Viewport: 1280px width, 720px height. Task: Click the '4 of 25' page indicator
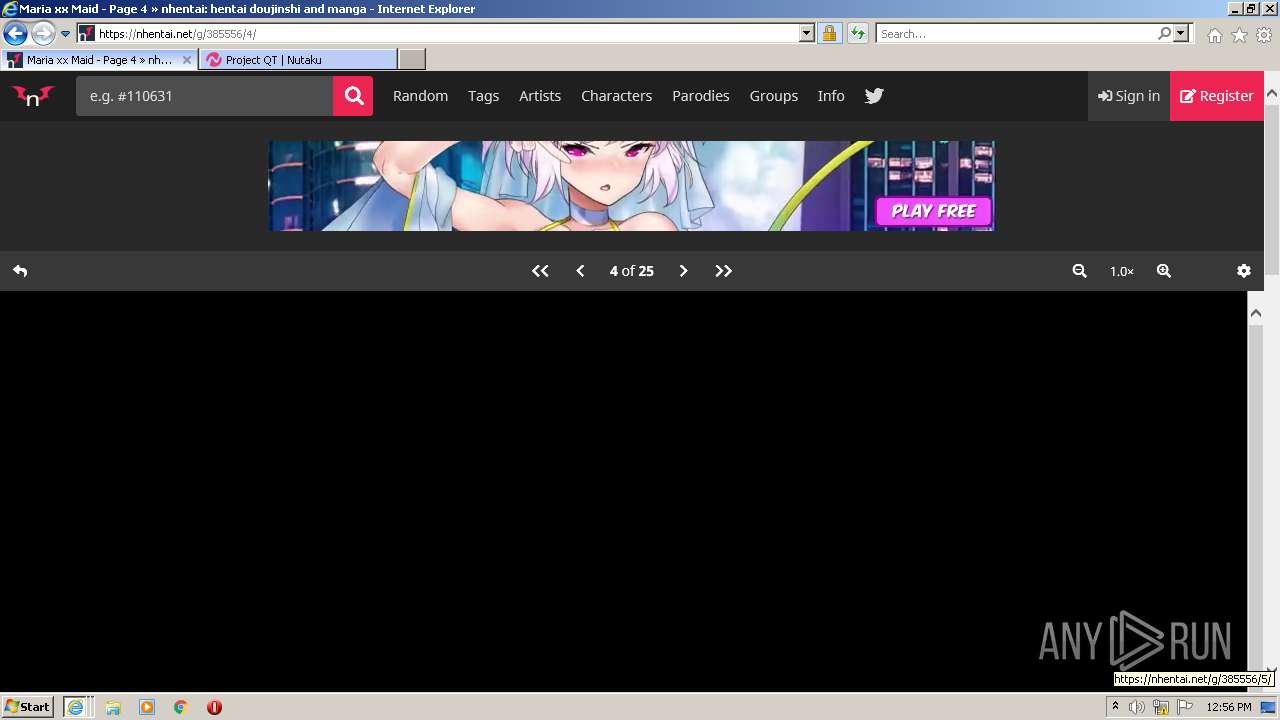coord(632,271)
